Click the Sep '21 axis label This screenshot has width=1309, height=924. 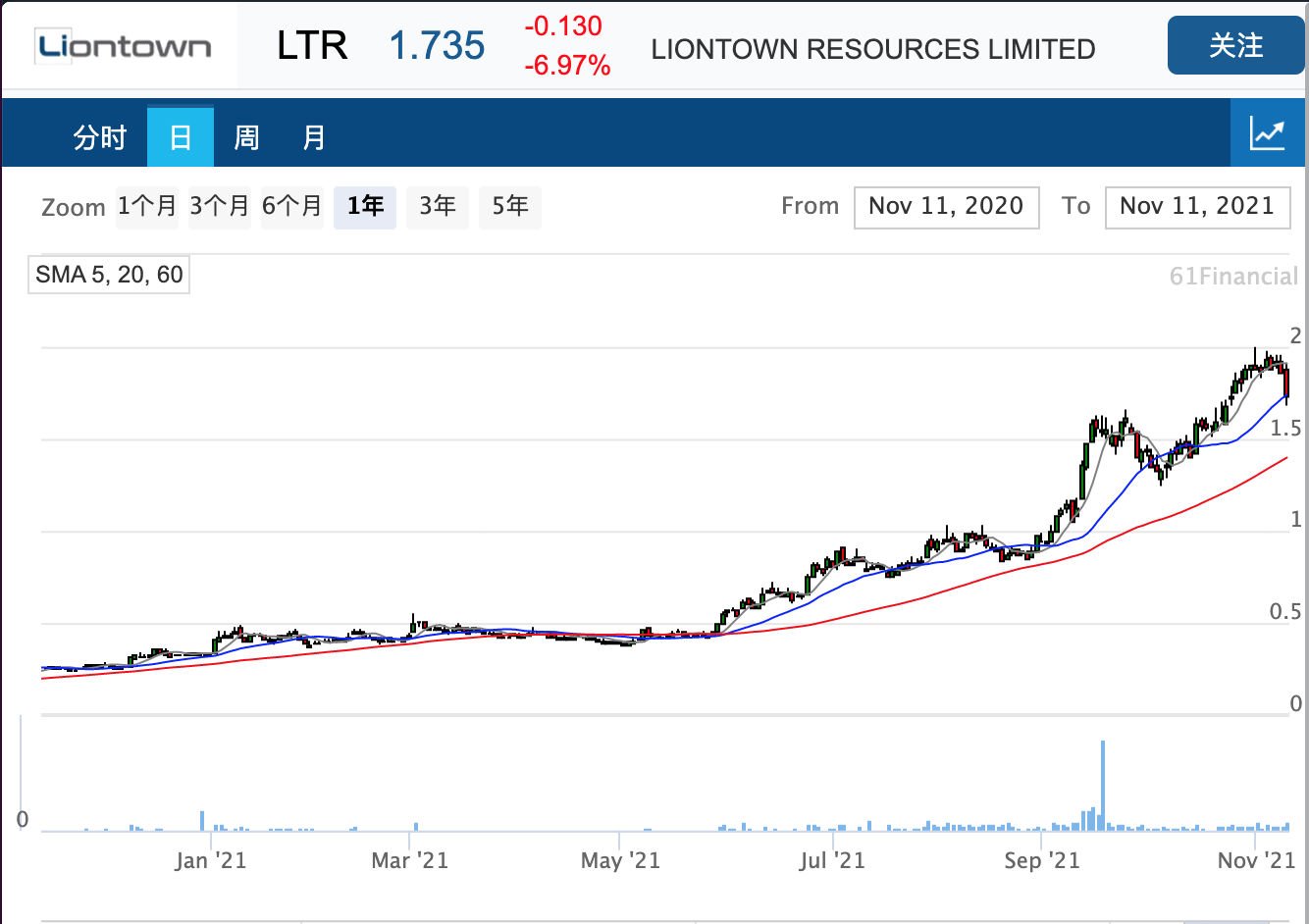coord(1041,861)
